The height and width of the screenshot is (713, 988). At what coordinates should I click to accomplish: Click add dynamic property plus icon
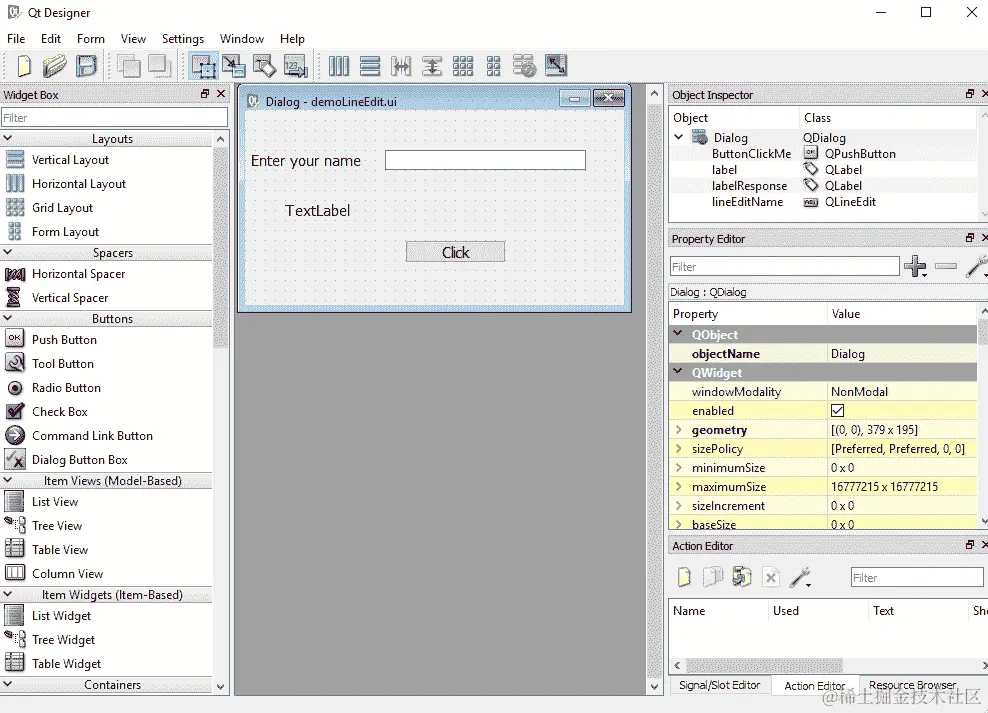pos(915,266)
